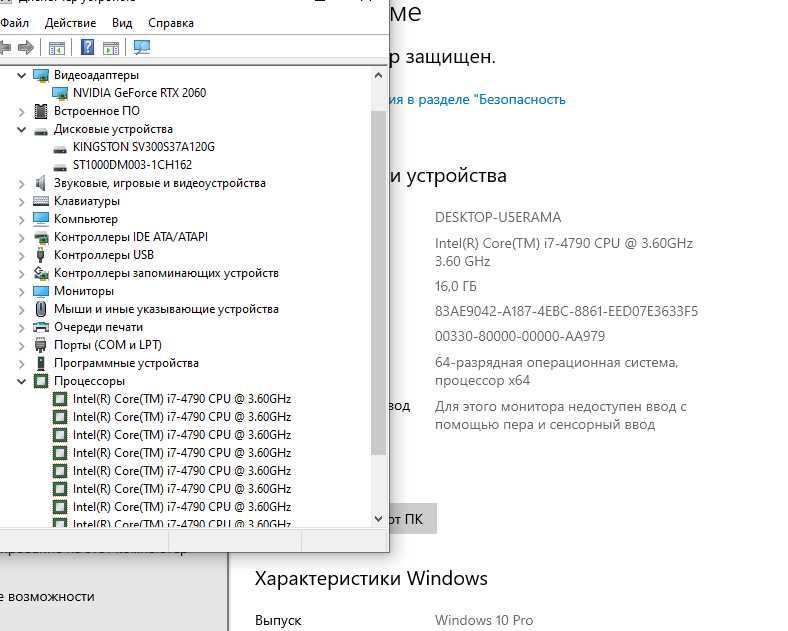788x631 pixels.
Task: Select ST1000DM003-1CH162 disk entry
Action: tap(132, 165)
